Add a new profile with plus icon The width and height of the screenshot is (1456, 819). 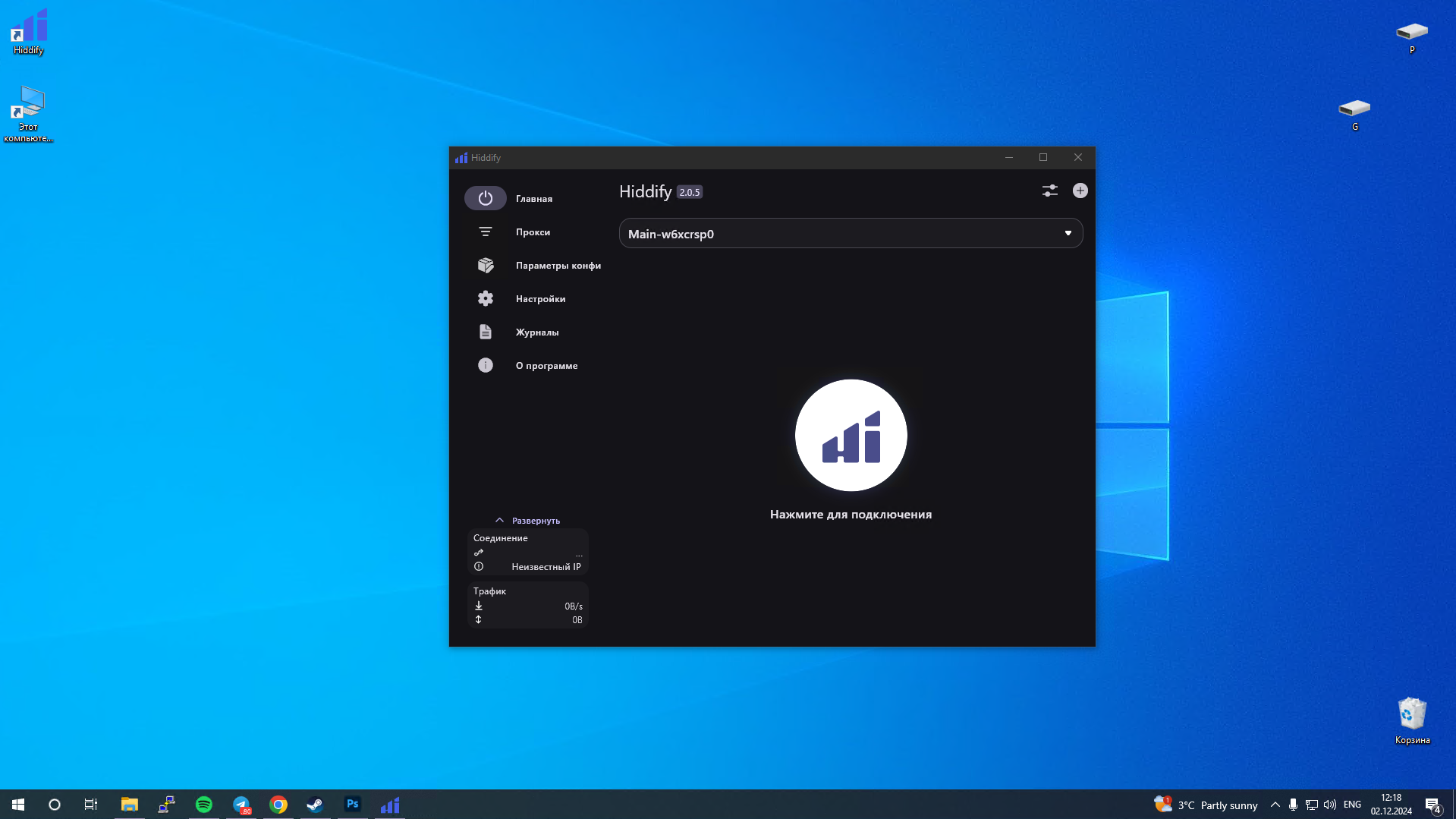pyautogui.click(x=1080, y=191)
